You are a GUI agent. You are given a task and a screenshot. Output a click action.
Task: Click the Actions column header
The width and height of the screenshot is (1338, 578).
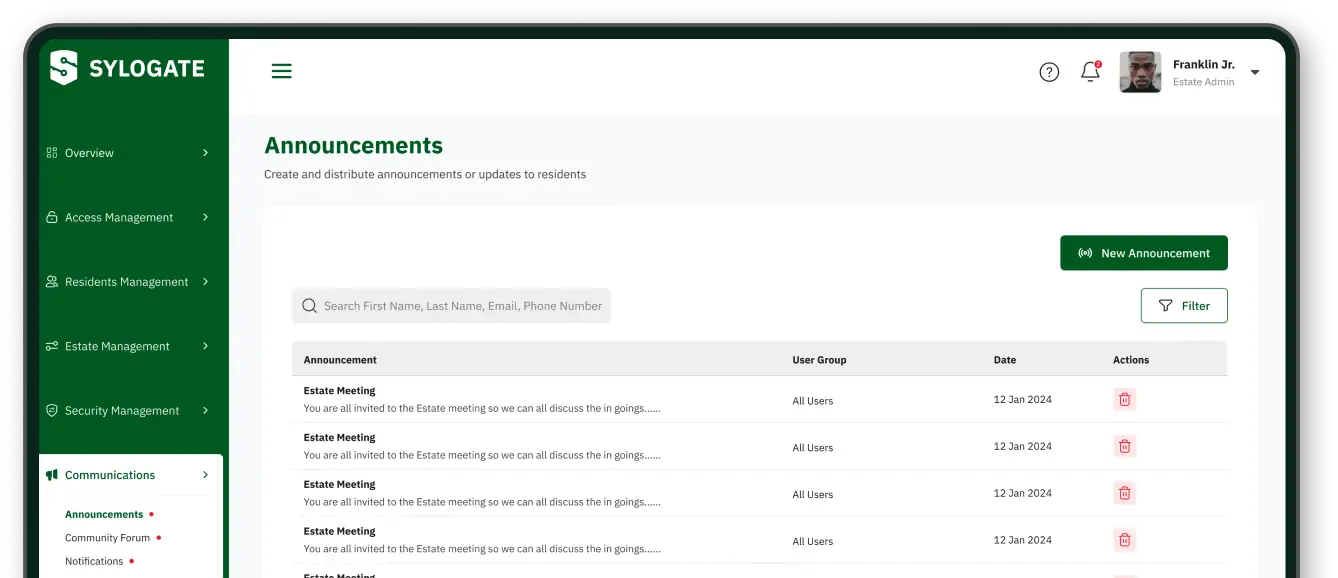coord(1131,360)
